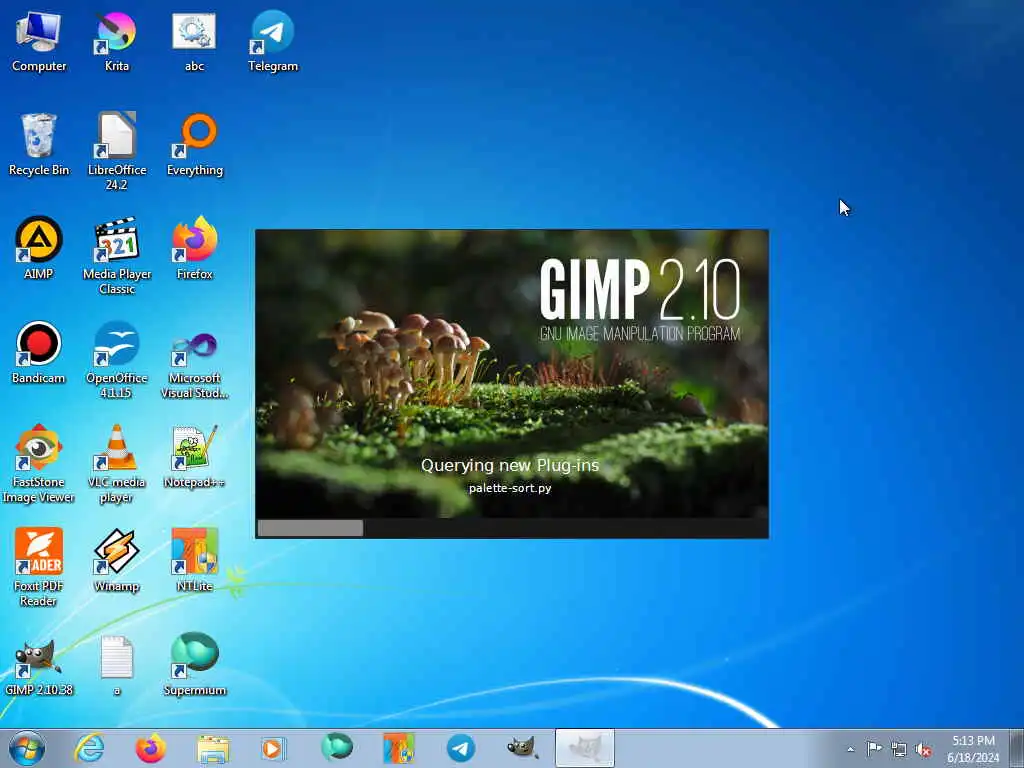Image resolution: width=1024 pixels, height=768 pixels.
Task: Select the Notepad++ desktop shortcut
Action: 194,456
